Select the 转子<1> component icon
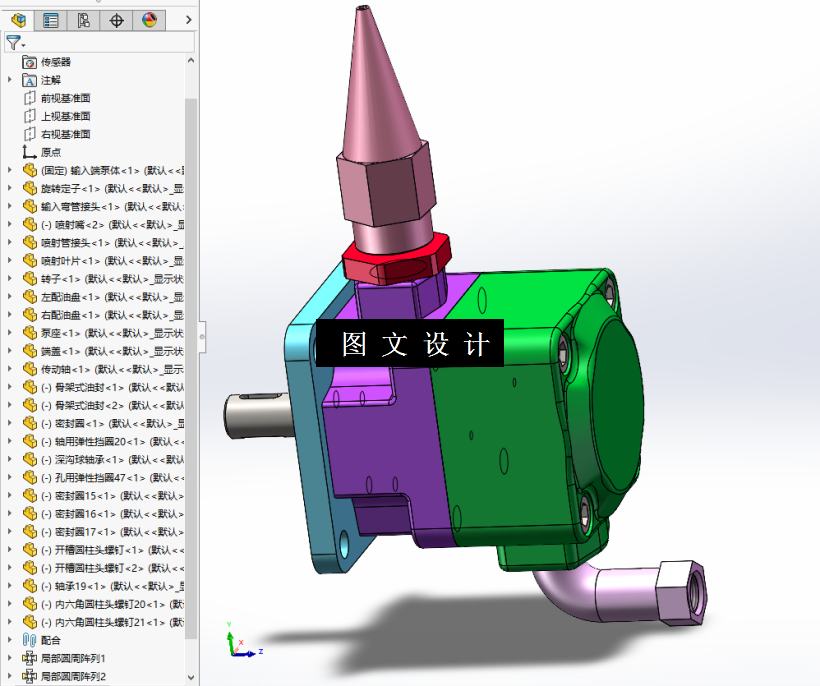This screenshot has width=820, height=686. [30, 279]
